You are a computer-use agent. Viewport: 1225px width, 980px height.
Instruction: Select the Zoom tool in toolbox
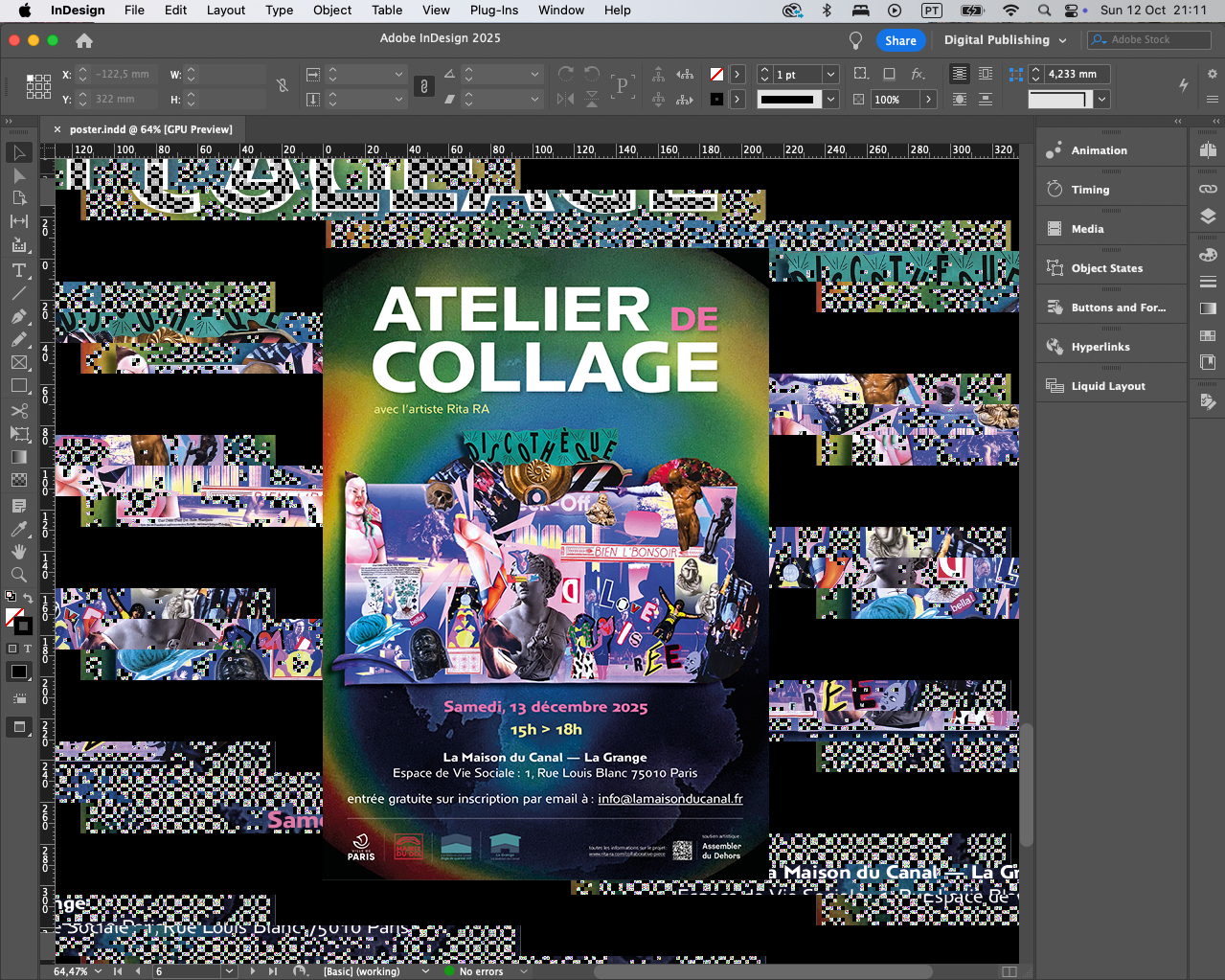[x=18, y=575]
